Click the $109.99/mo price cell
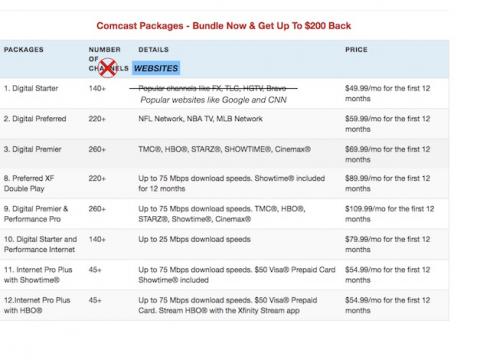Viewport: 480px width, 360px height. pos(390,214)
